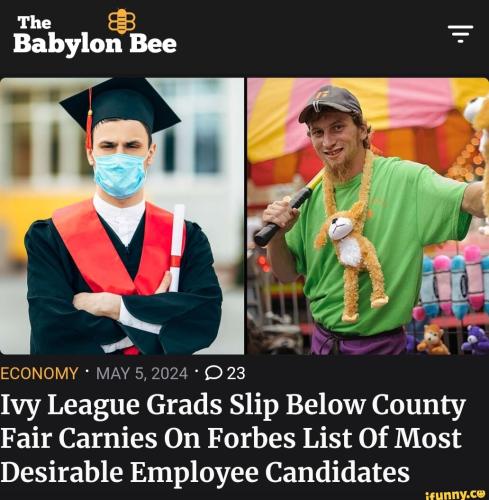Open the carnival worker photo
The height and width of the screenshot is (500, 489).
point(368,216)
